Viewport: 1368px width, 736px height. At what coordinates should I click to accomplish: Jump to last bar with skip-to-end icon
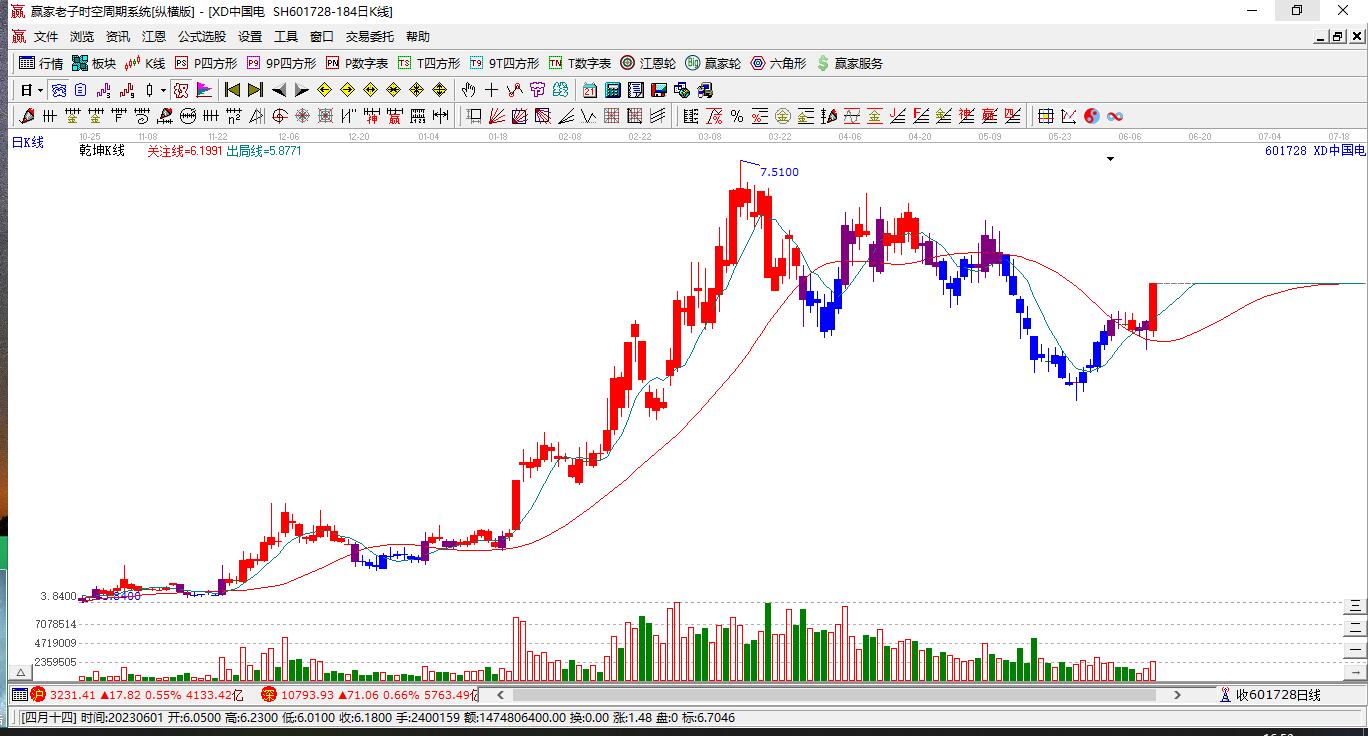(x=255, y=90)
